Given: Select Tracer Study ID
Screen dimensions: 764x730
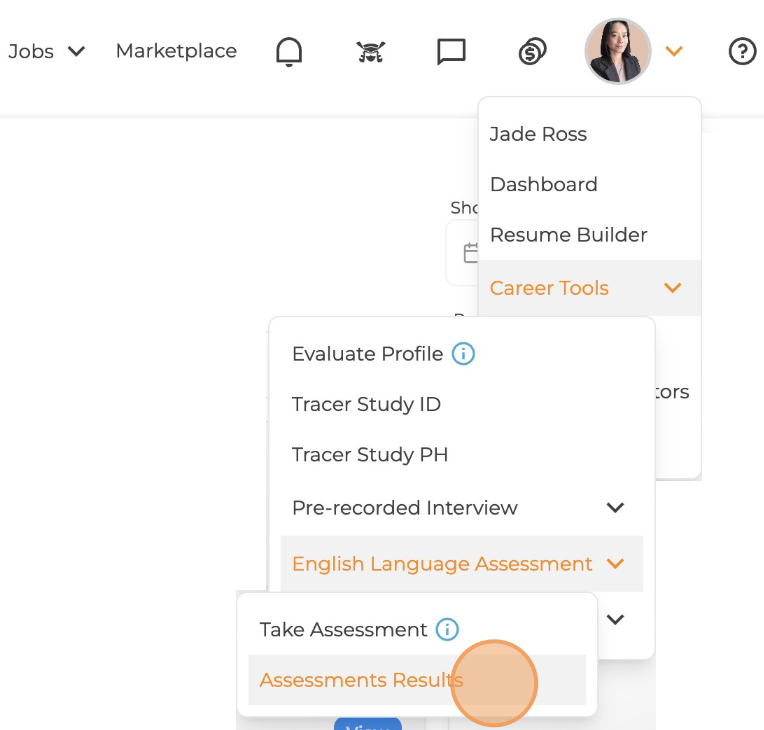Looking at the screenshot, I should coord(366,404).
